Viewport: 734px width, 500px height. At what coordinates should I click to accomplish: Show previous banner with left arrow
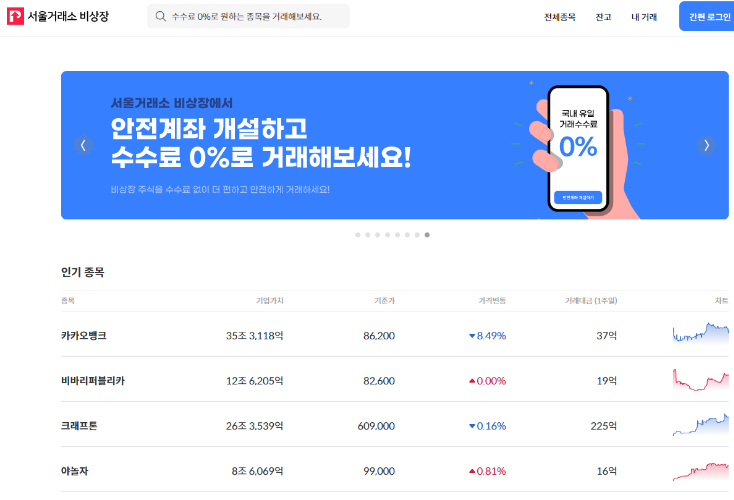83,145
